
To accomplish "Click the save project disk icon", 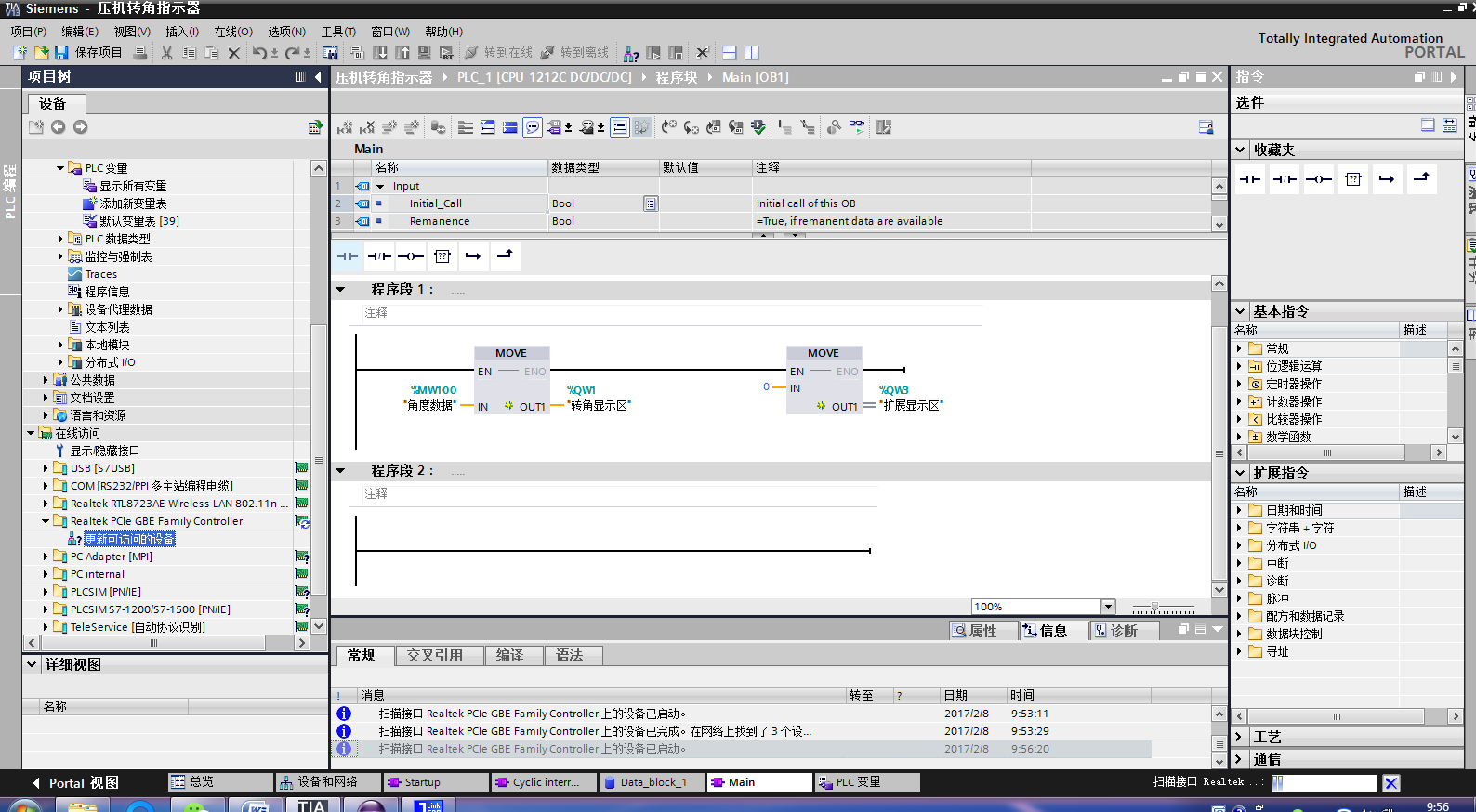I will pos(61,53).
